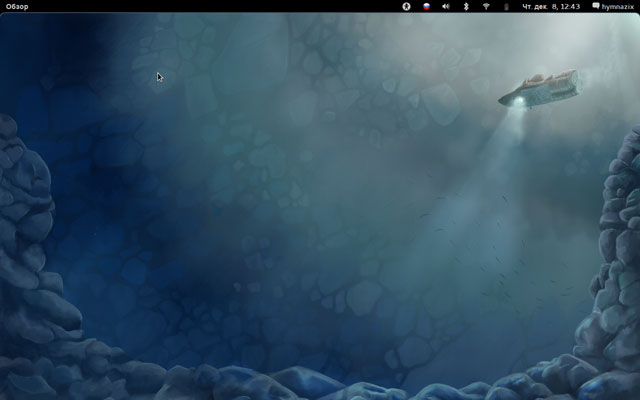The width and height of the screenshot is (640, 400).
Task: Open the calendar clock Чт. дек. 8, 12:43
Action: tap(551, 7)
